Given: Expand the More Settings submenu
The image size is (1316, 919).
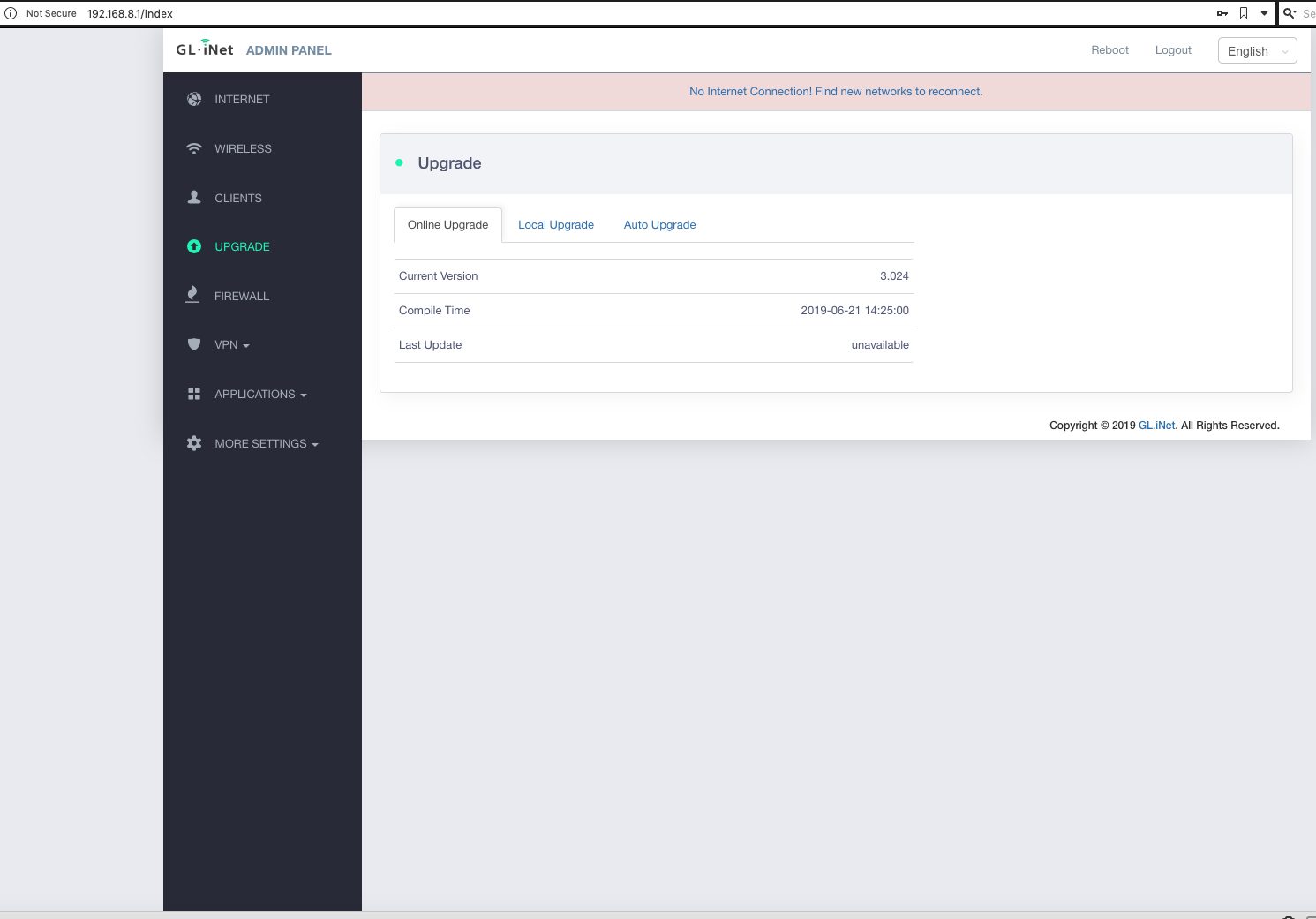Looking at the screenshot, I should click(266, 444).
